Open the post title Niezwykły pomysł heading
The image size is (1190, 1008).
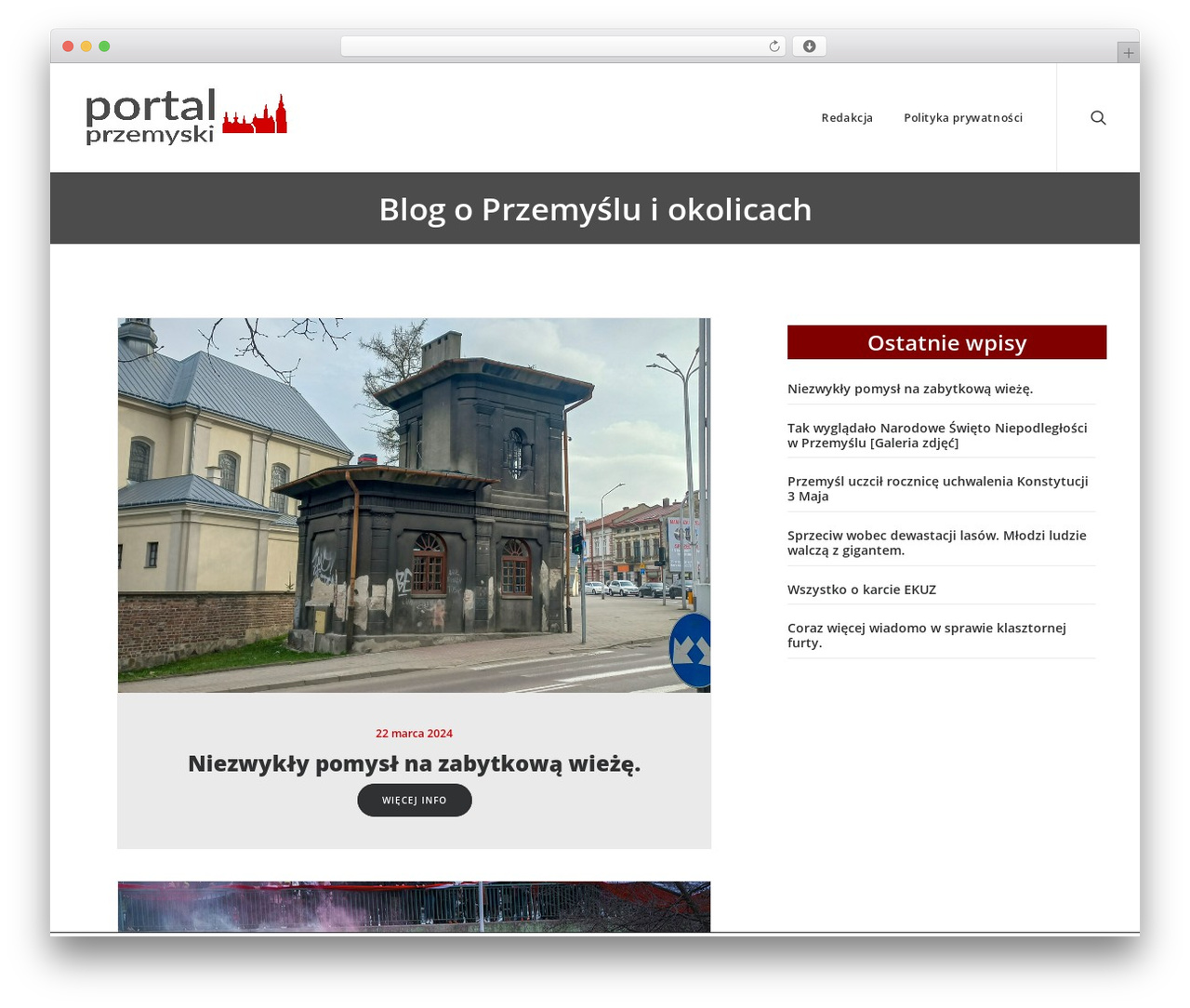point(415,763)
